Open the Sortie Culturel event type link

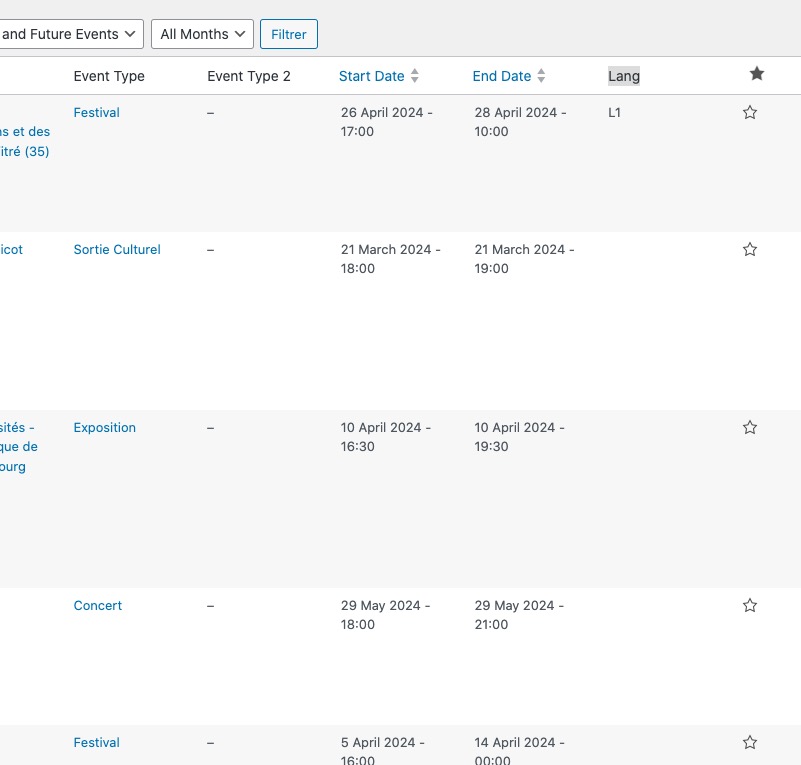117,249
